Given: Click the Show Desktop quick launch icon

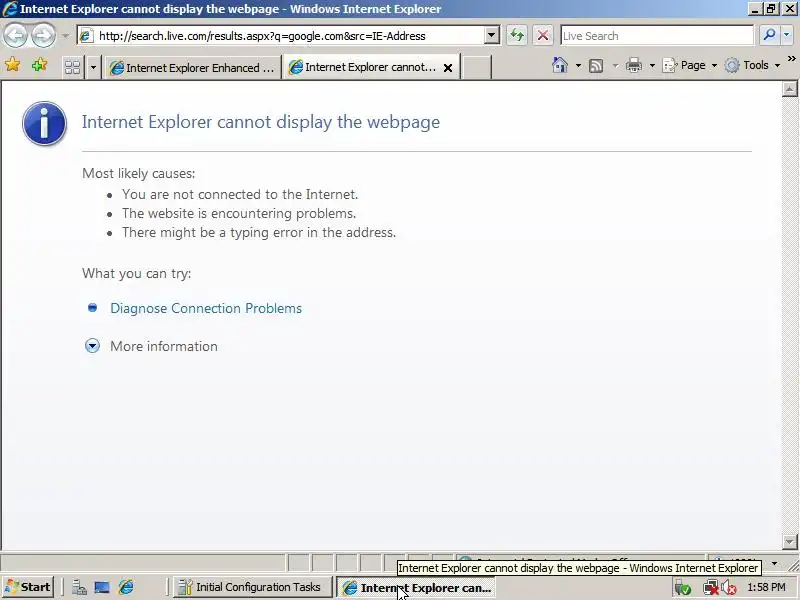Looking at the screenshot, I should tap(102, 588).
